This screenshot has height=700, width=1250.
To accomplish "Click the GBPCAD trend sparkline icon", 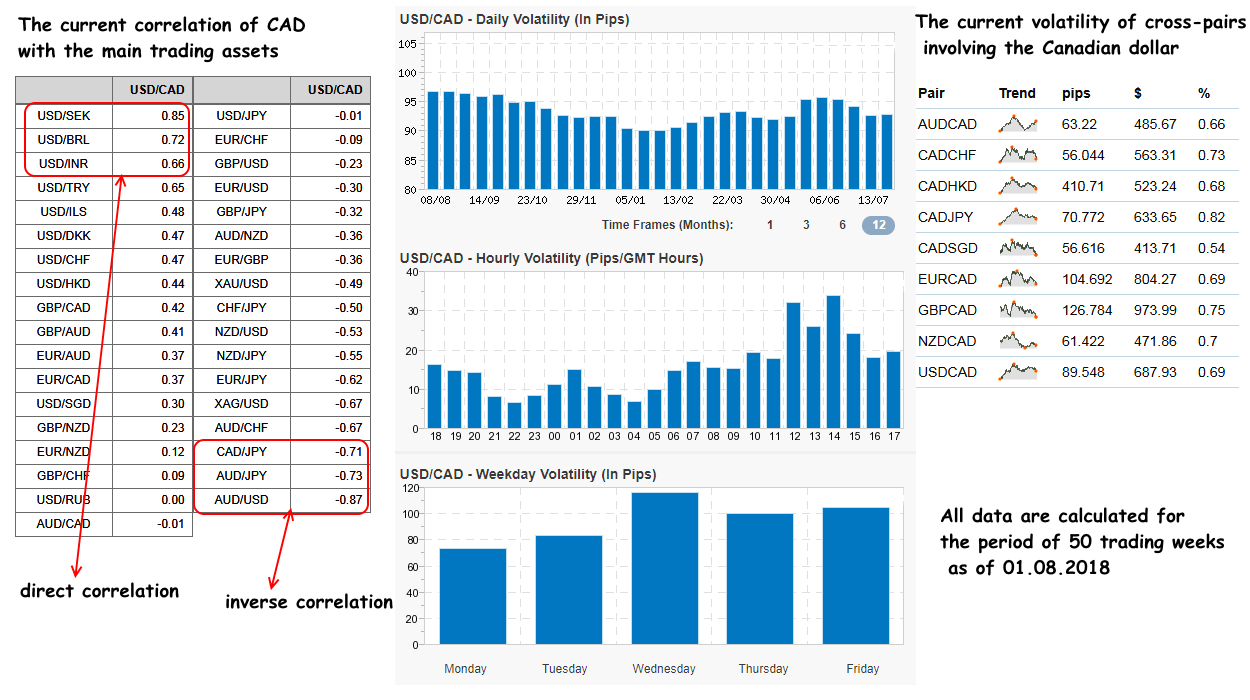I will 1019,310.
